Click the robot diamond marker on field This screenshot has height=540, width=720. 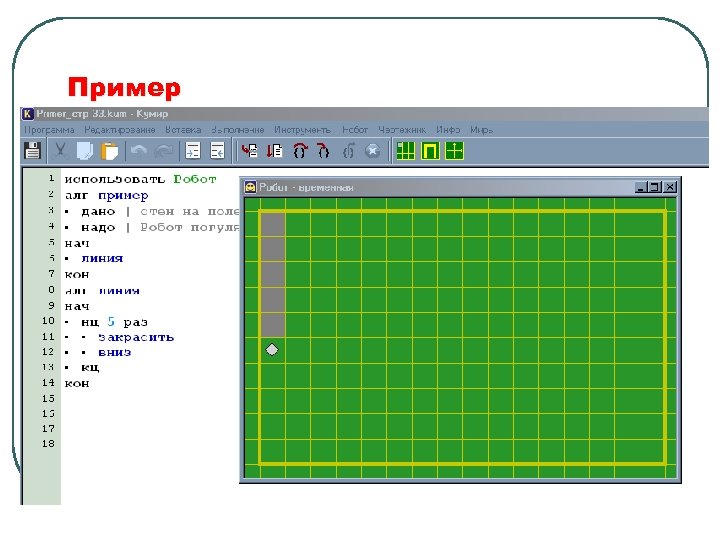(x=272, y=350)
